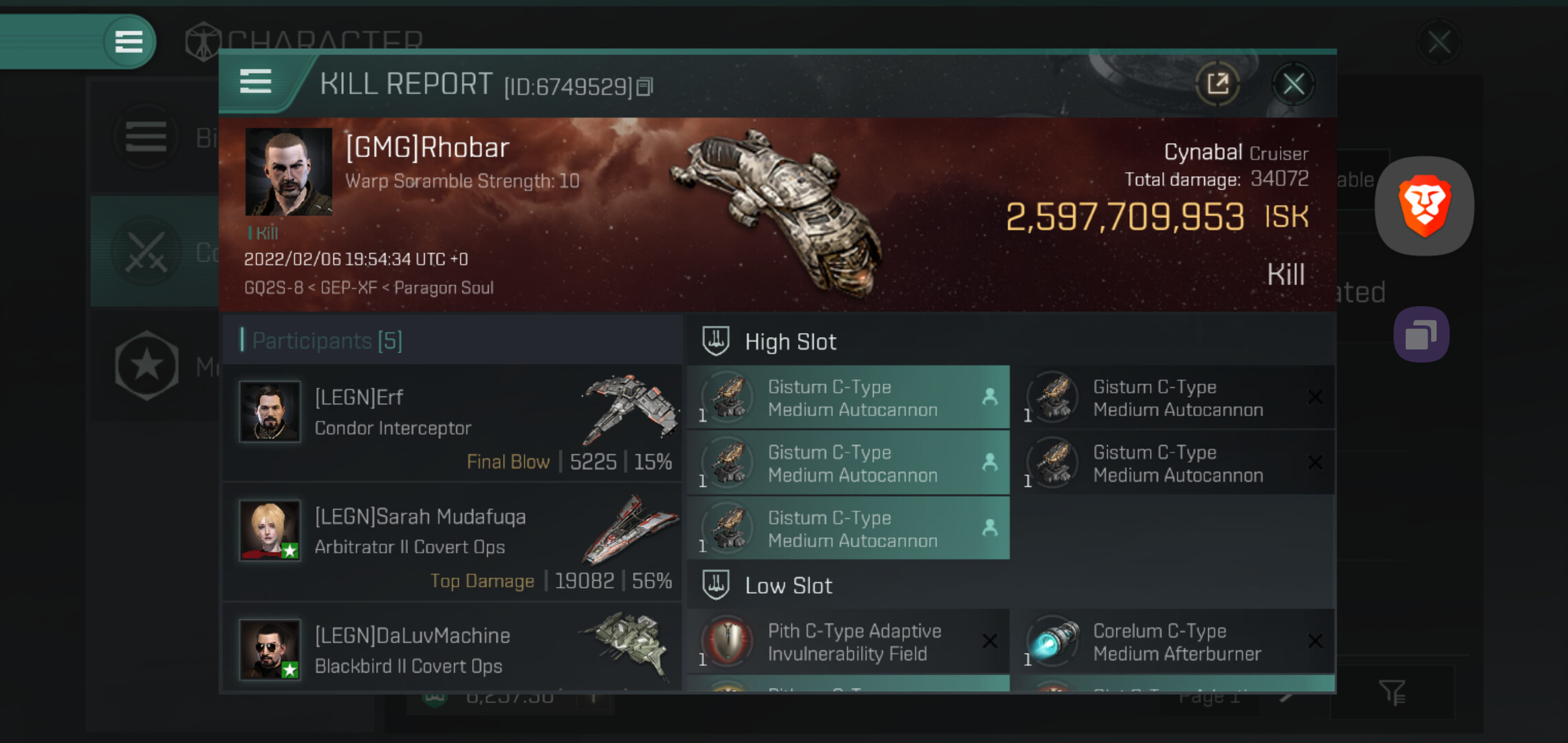Share the kill report externally
This screenshot has width=1568, height=743.
tap(1217, 85)
